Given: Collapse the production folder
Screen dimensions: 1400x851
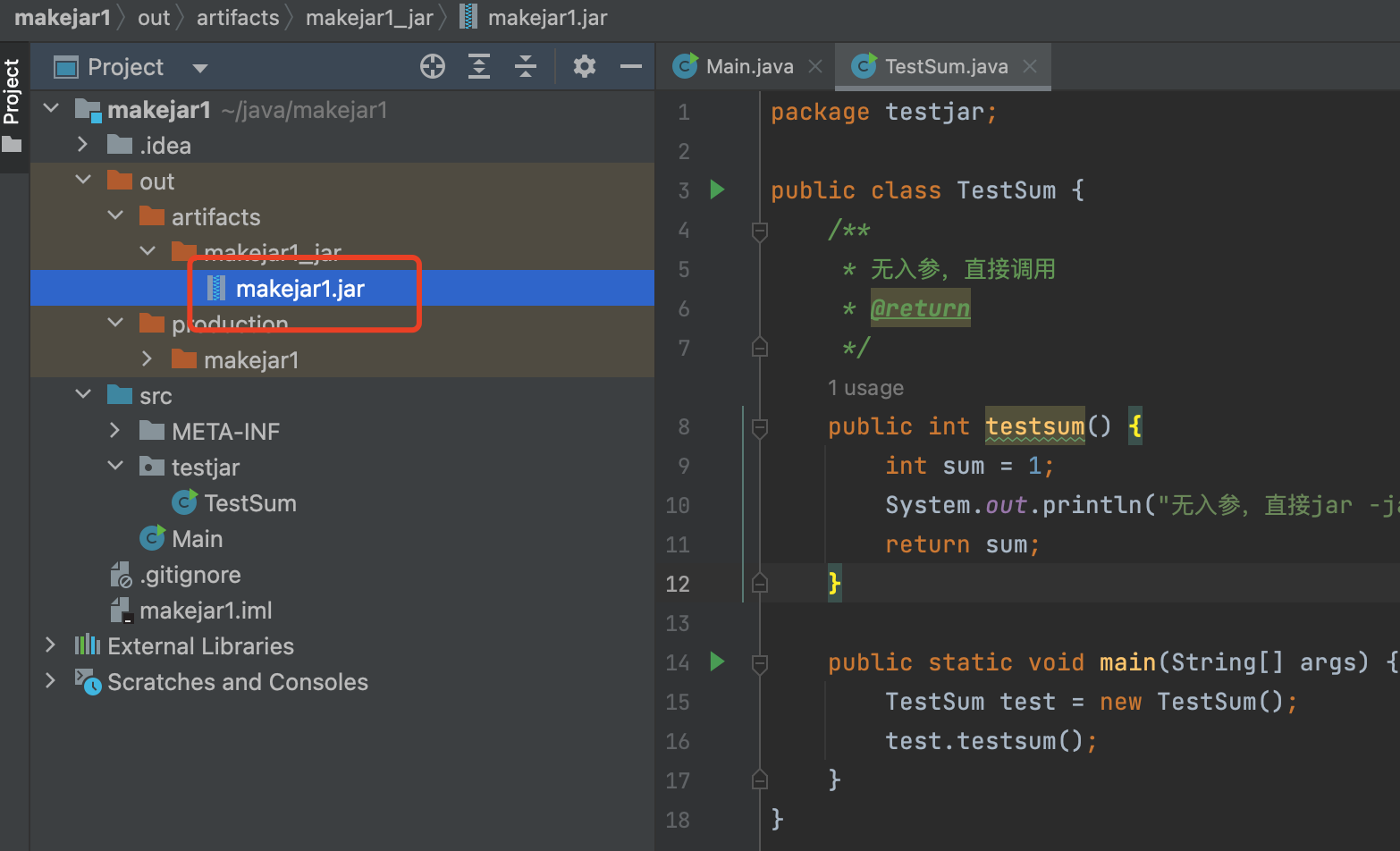Looking at the screenshot, I should [115, 324].
